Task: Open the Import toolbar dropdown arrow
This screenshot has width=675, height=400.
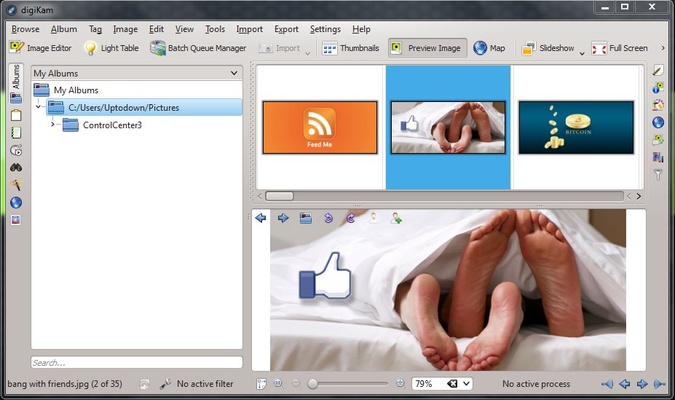Action: tap(307, 53)
